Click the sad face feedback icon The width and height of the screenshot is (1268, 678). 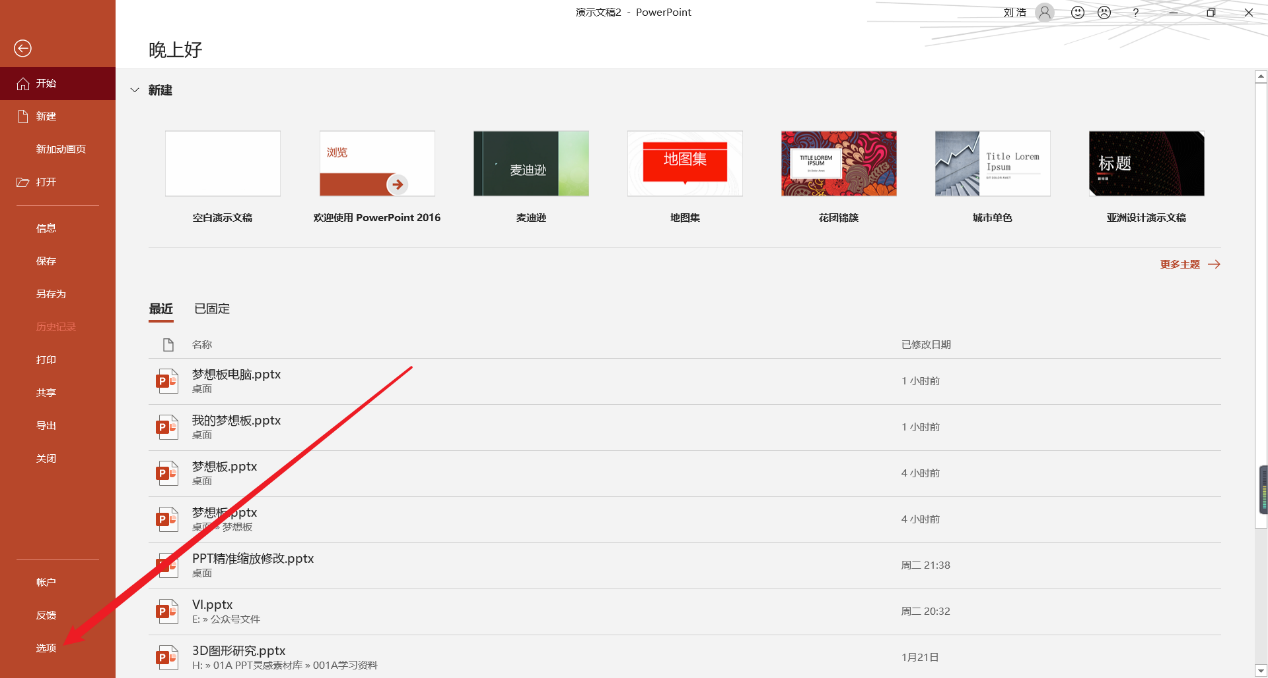coord(1104,12)
